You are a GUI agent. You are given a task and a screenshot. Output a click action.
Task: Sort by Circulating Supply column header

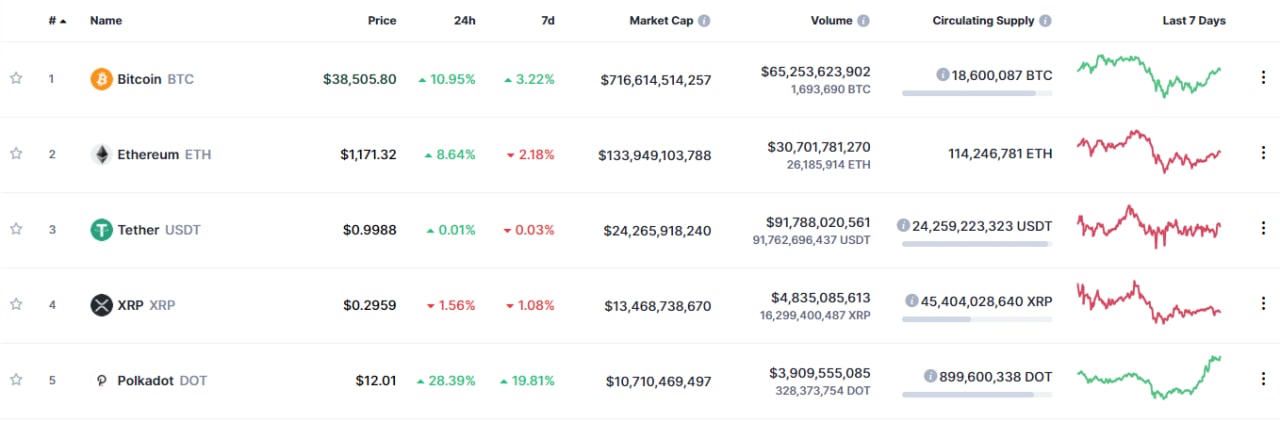coord(984,20)
